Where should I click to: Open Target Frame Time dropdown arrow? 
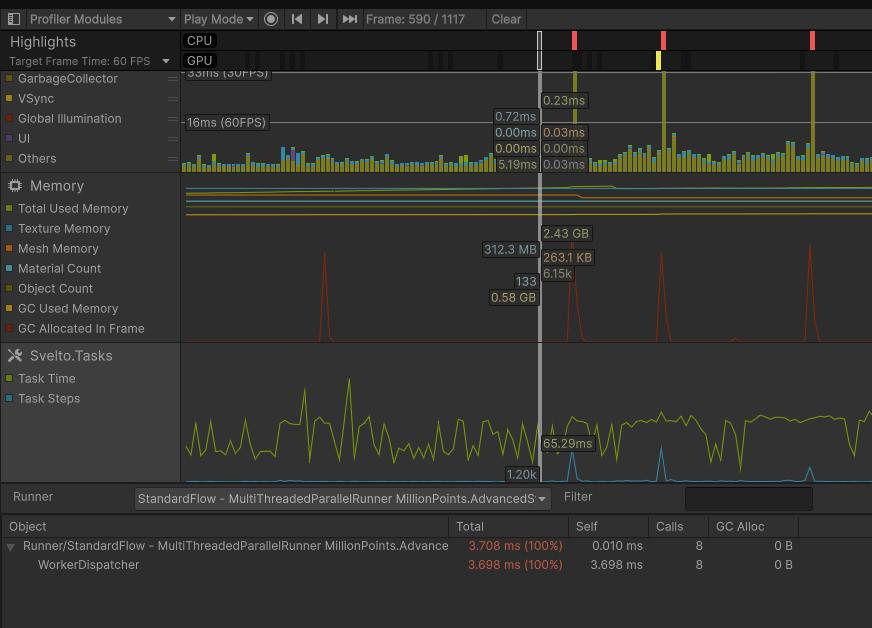tap(166, 61)
